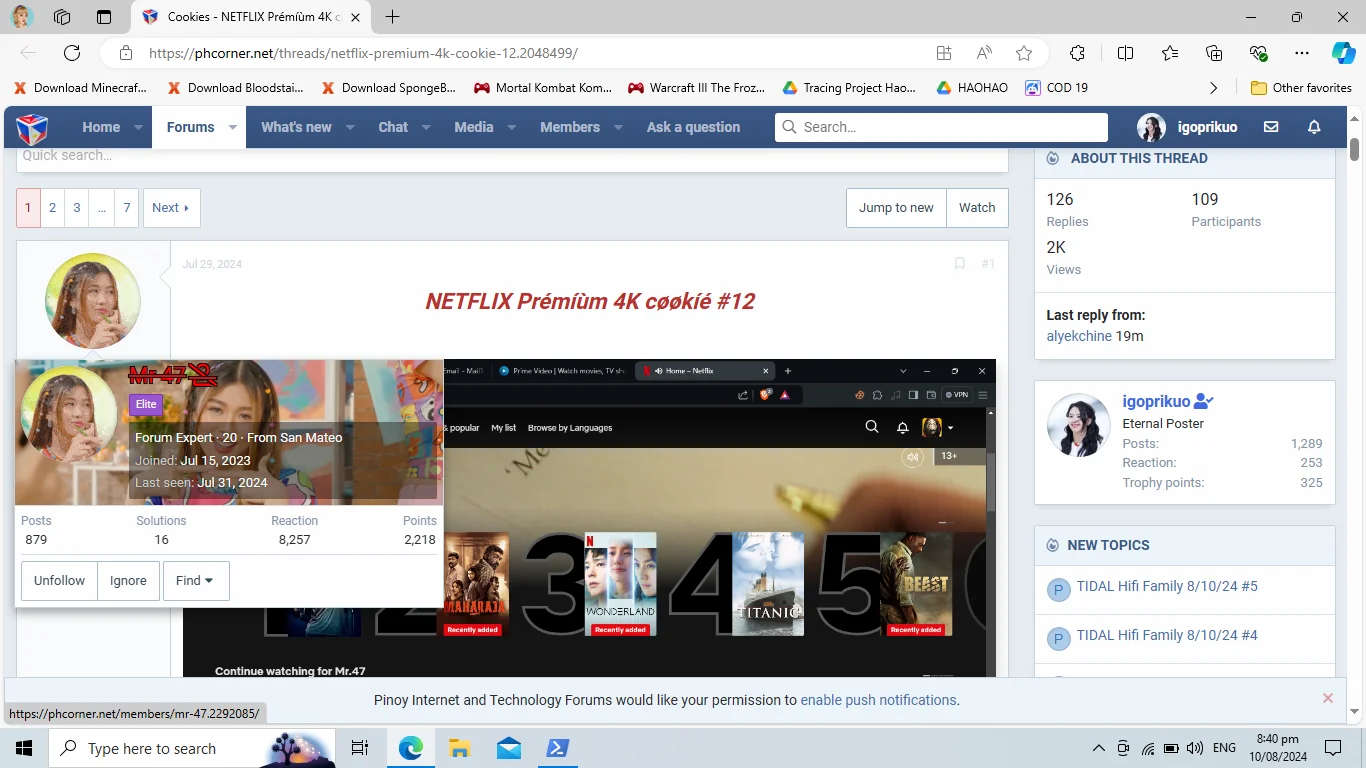Viewport: 1366px width, 768px height.
Task: Click the Next page button
Action: coord(171,208)
